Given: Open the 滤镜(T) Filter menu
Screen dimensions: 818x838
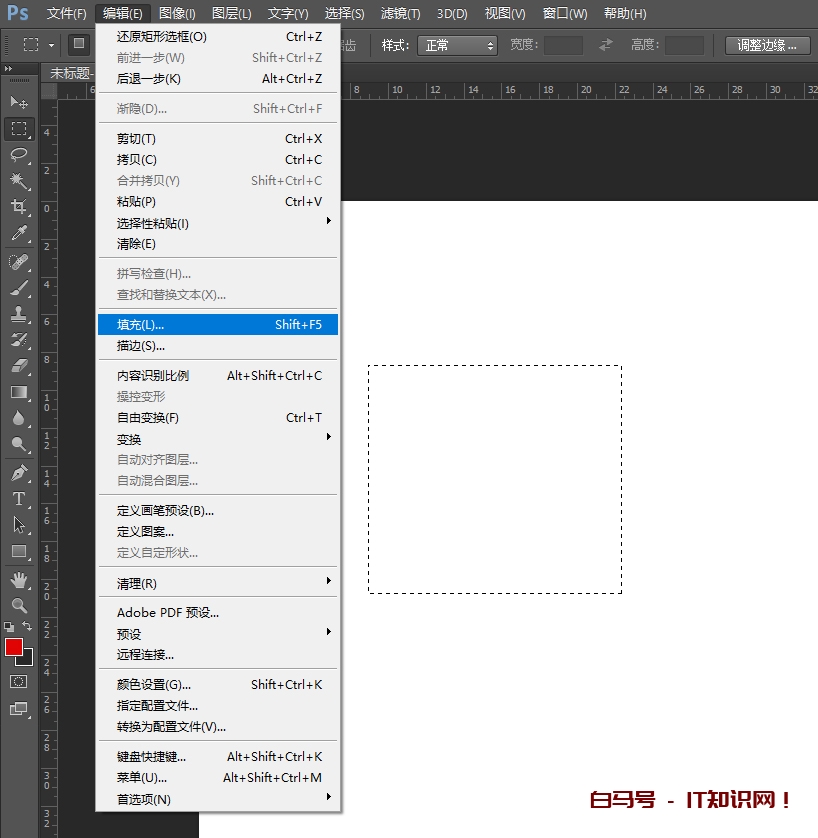Looking at the screenshot, I should coord(400,14).
